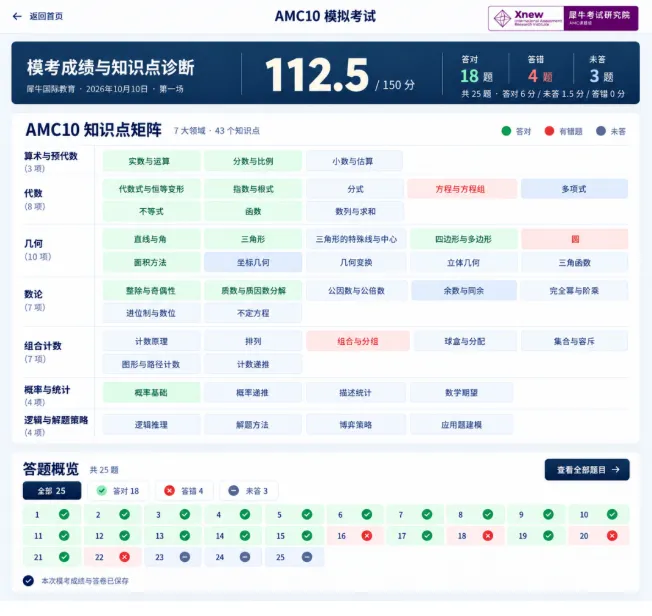The width and height of the screenshot is (652, 616).
Task: Select the 小数与估算 knowledge point
Action: pos(354,161)
